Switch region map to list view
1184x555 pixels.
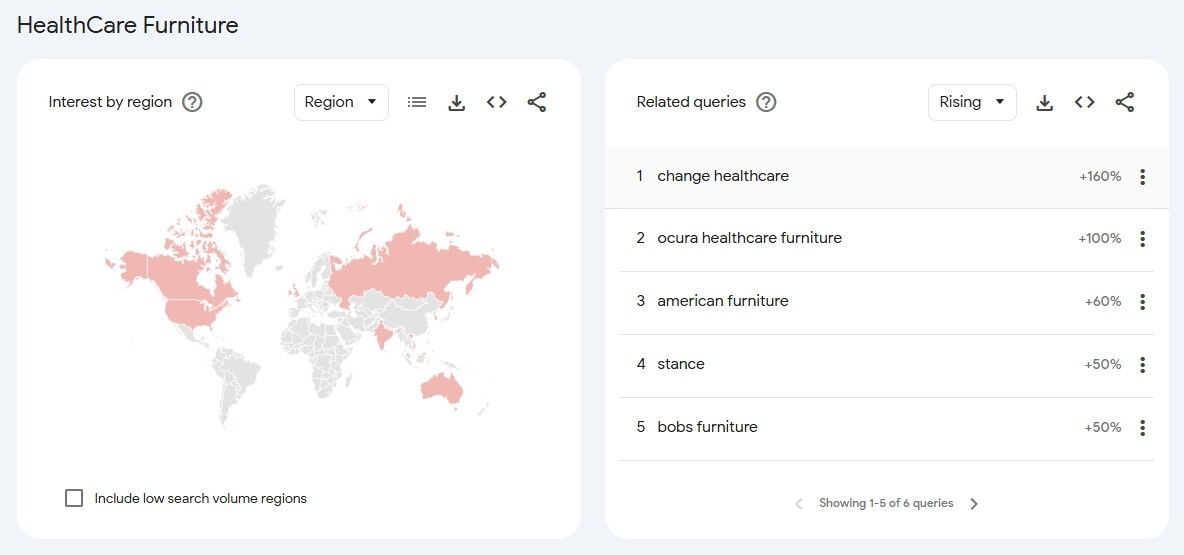tap(417, 102)
